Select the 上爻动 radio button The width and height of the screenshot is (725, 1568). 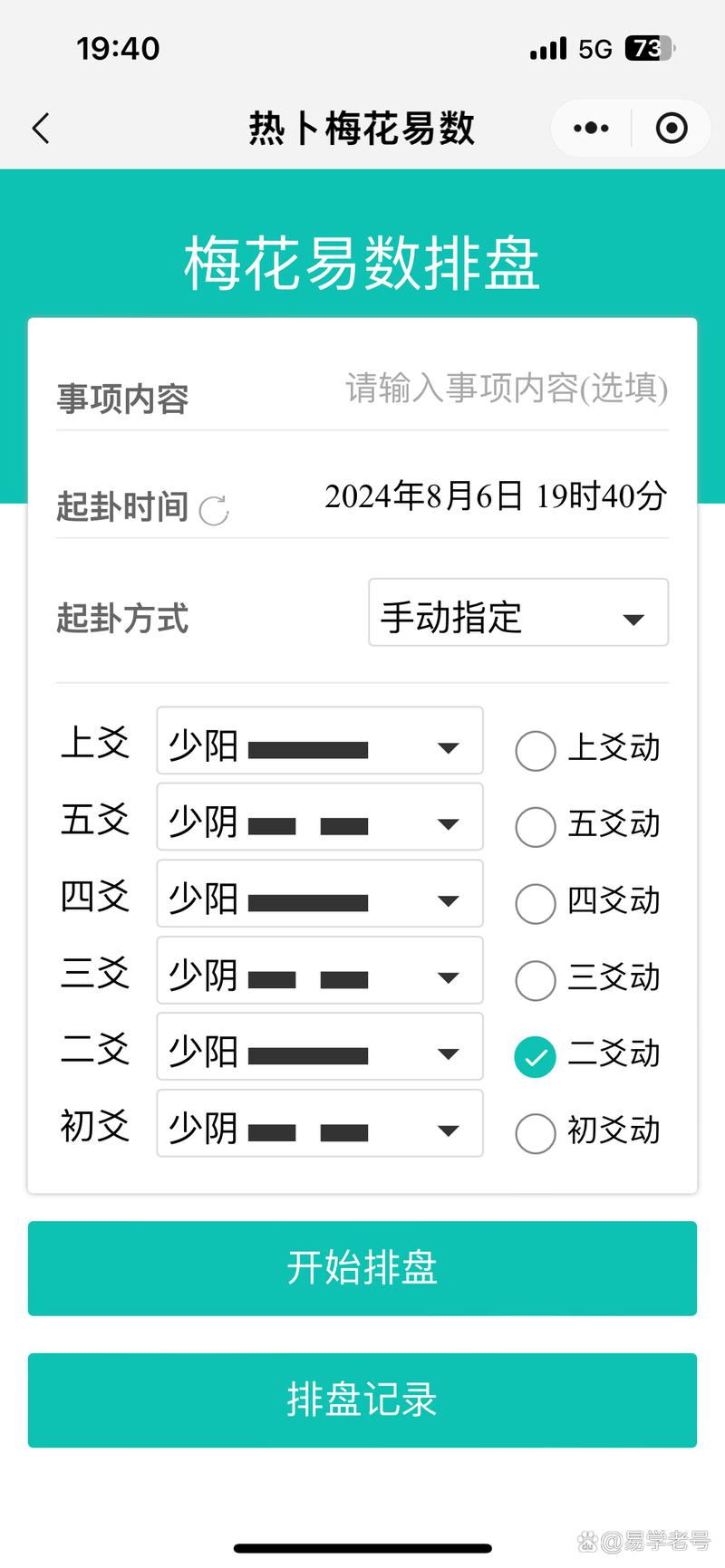(535, 750)
